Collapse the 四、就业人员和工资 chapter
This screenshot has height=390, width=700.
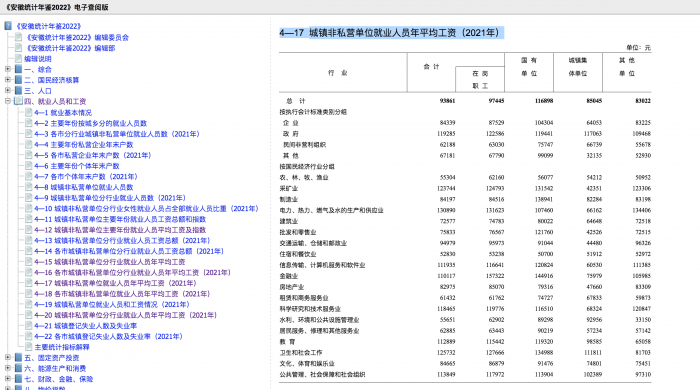(x=8, y=101)
